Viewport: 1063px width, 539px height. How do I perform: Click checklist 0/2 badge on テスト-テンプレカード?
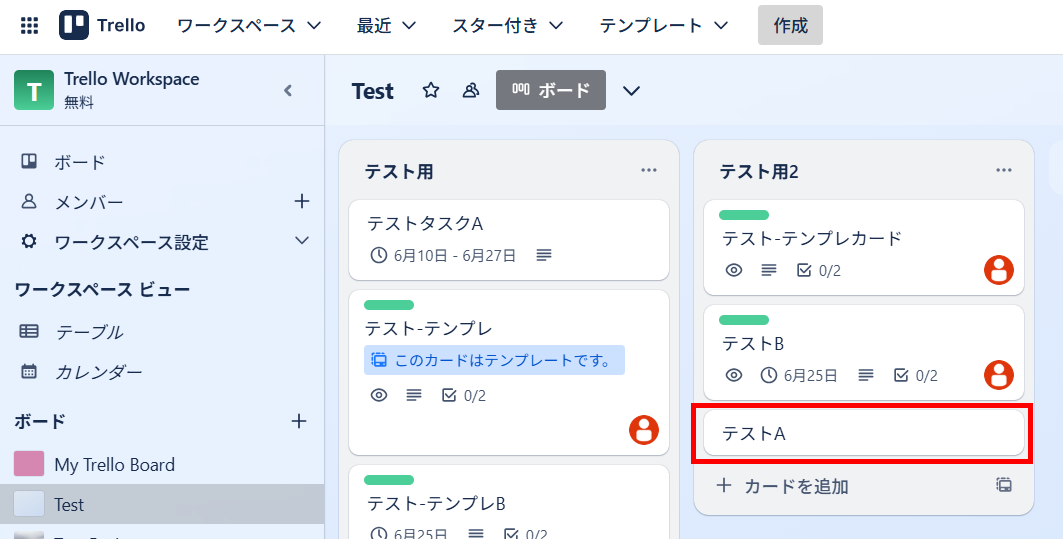818,270
